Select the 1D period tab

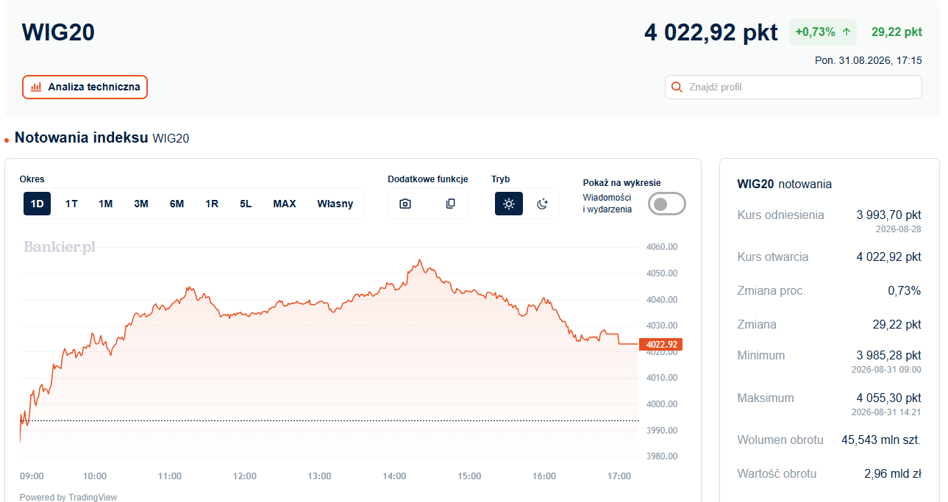pos(37,204)
